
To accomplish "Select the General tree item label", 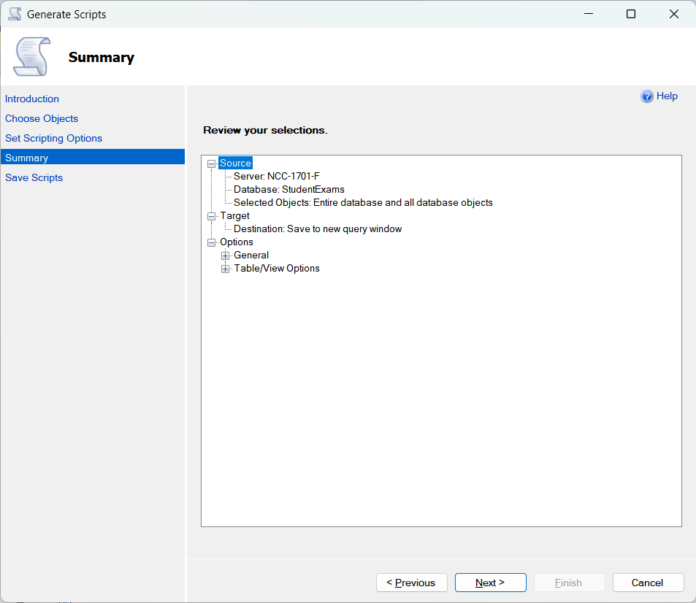I will (x=251, y=255).
